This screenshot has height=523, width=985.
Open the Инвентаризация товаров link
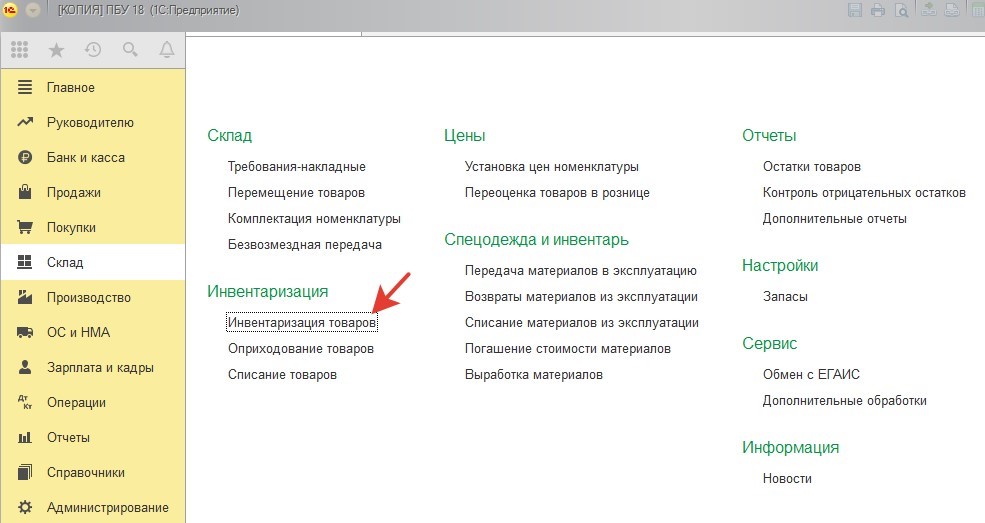(302, 323)
